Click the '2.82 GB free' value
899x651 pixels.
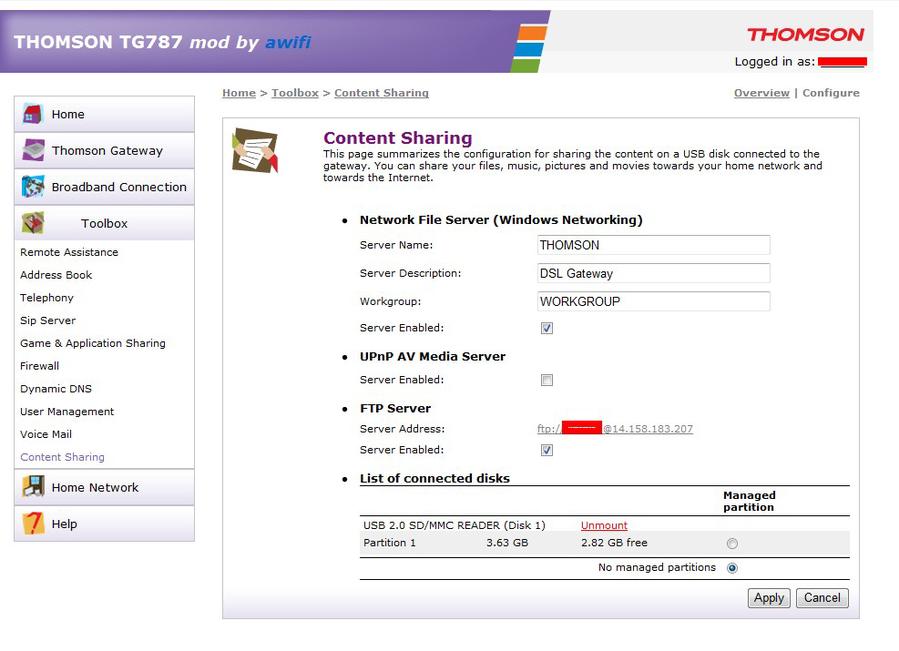pos(614,543)
